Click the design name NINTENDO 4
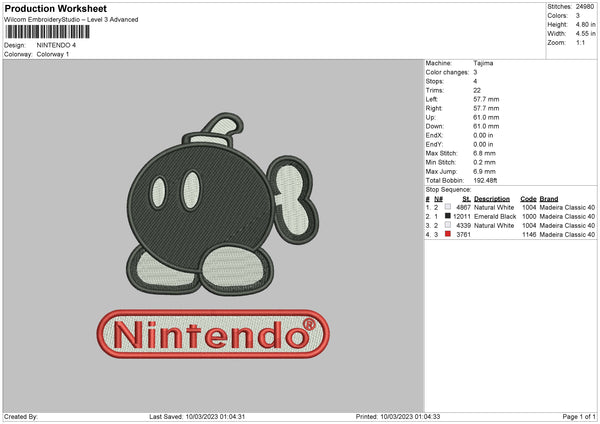Image resolution: width=600 pixels, height=424 pixels. click(x=56, y=45)
